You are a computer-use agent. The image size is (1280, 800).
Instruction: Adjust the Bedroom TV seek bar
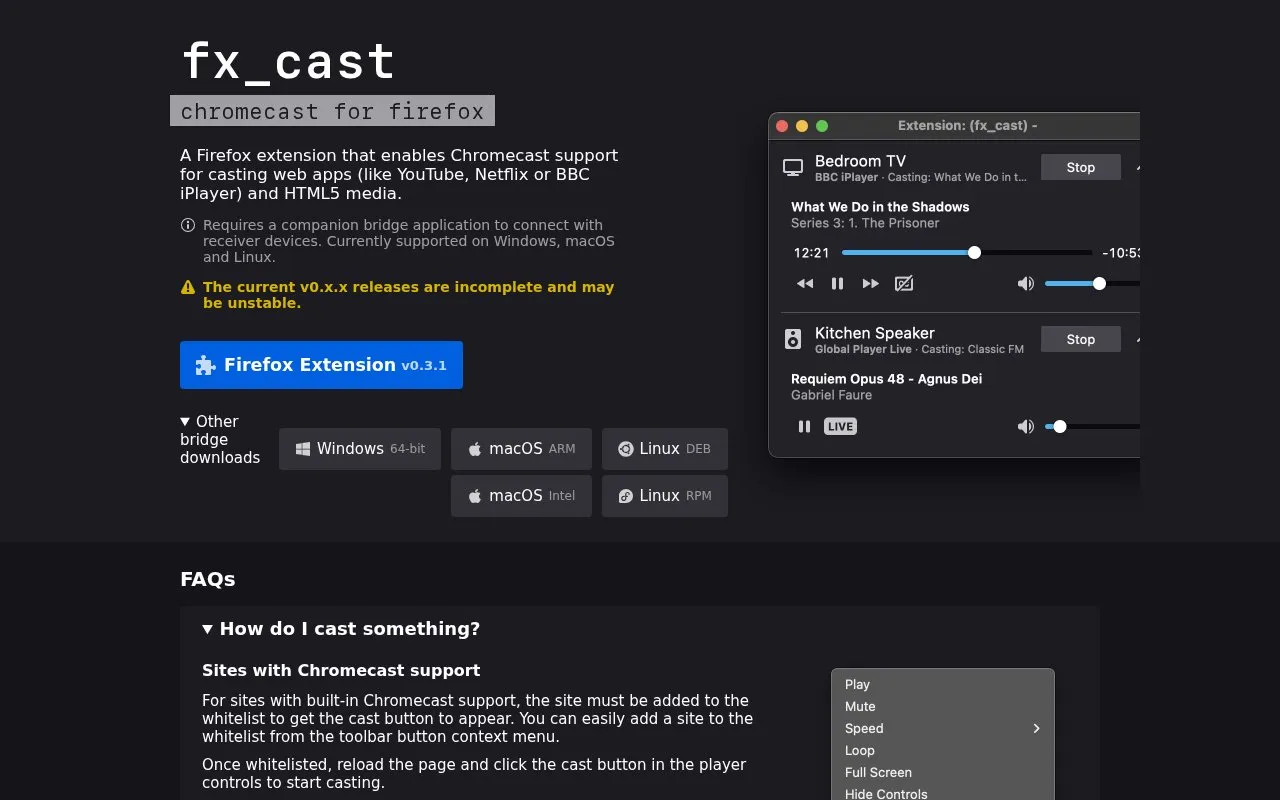tap(967, 253)
